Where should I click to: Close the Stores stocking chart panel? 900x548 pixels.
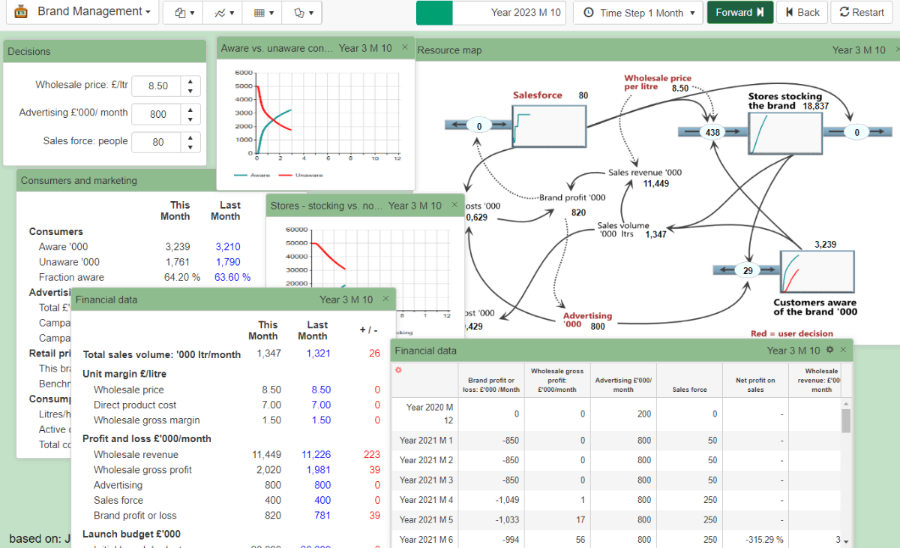(x=454, y=205)
